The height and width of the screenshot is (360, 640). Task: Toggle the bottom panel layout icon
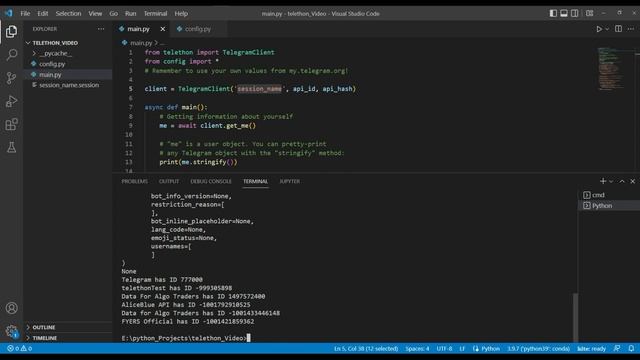pyautogui.click(x=564, y=13)
